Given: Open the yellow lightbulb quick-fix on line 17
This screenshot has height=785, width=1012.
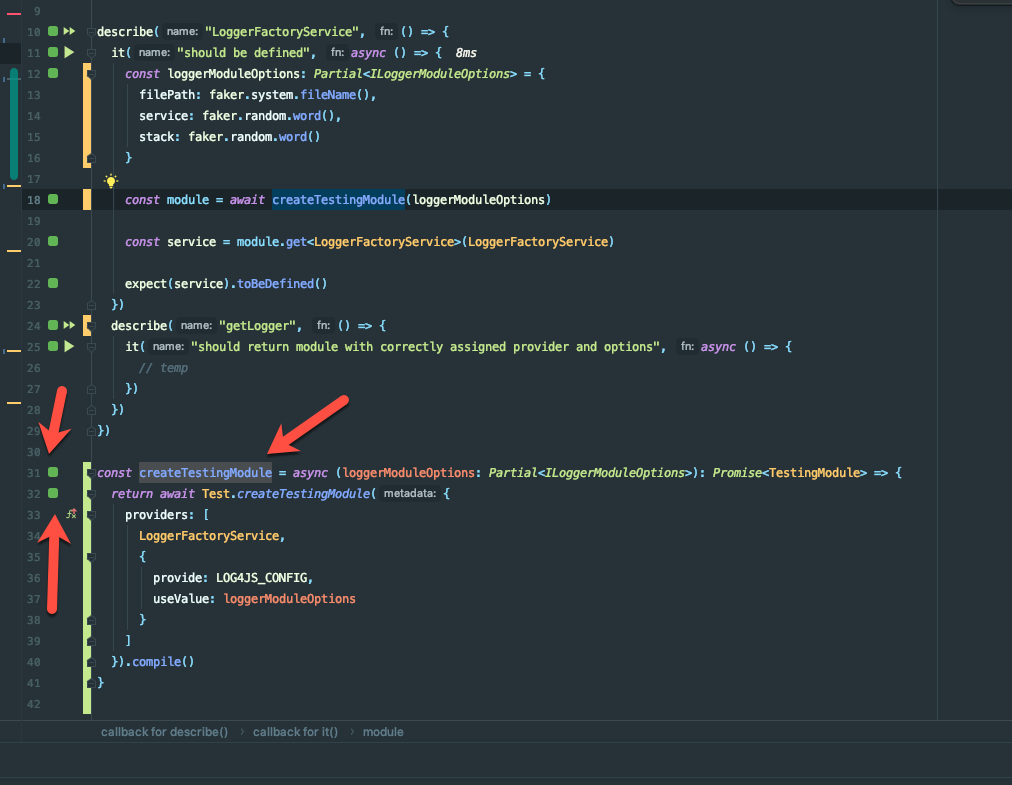Looking at the screenshot, I should coord(111,181).
